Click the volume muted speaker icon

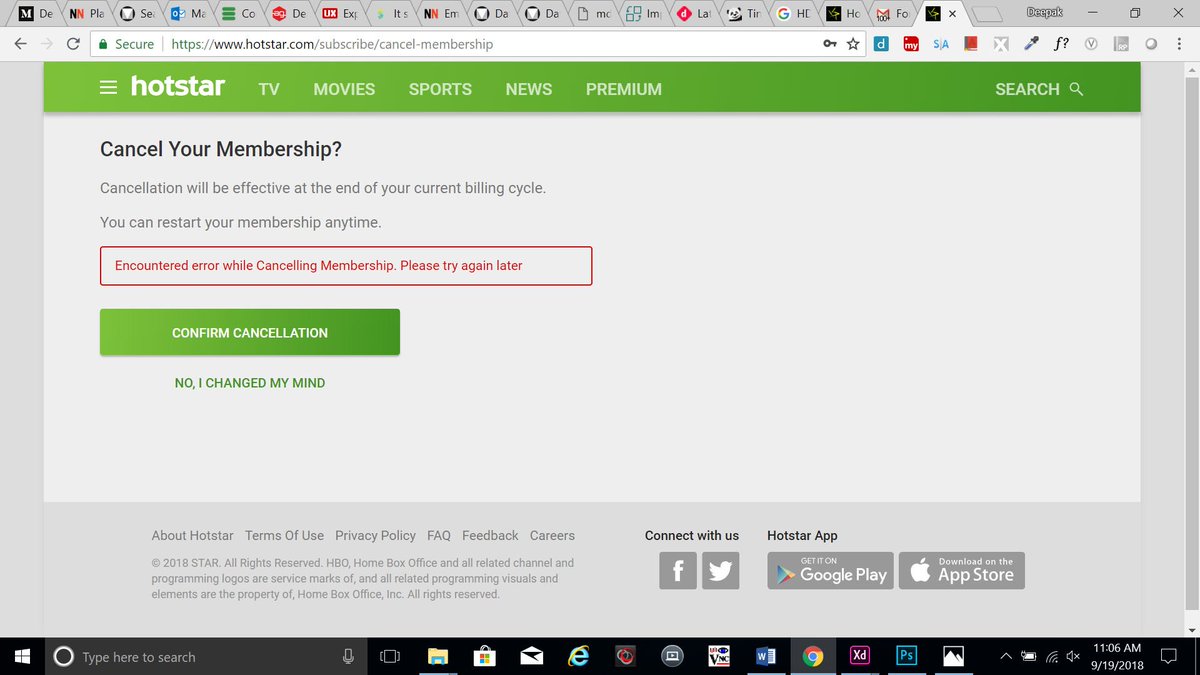click(1073, 656)
